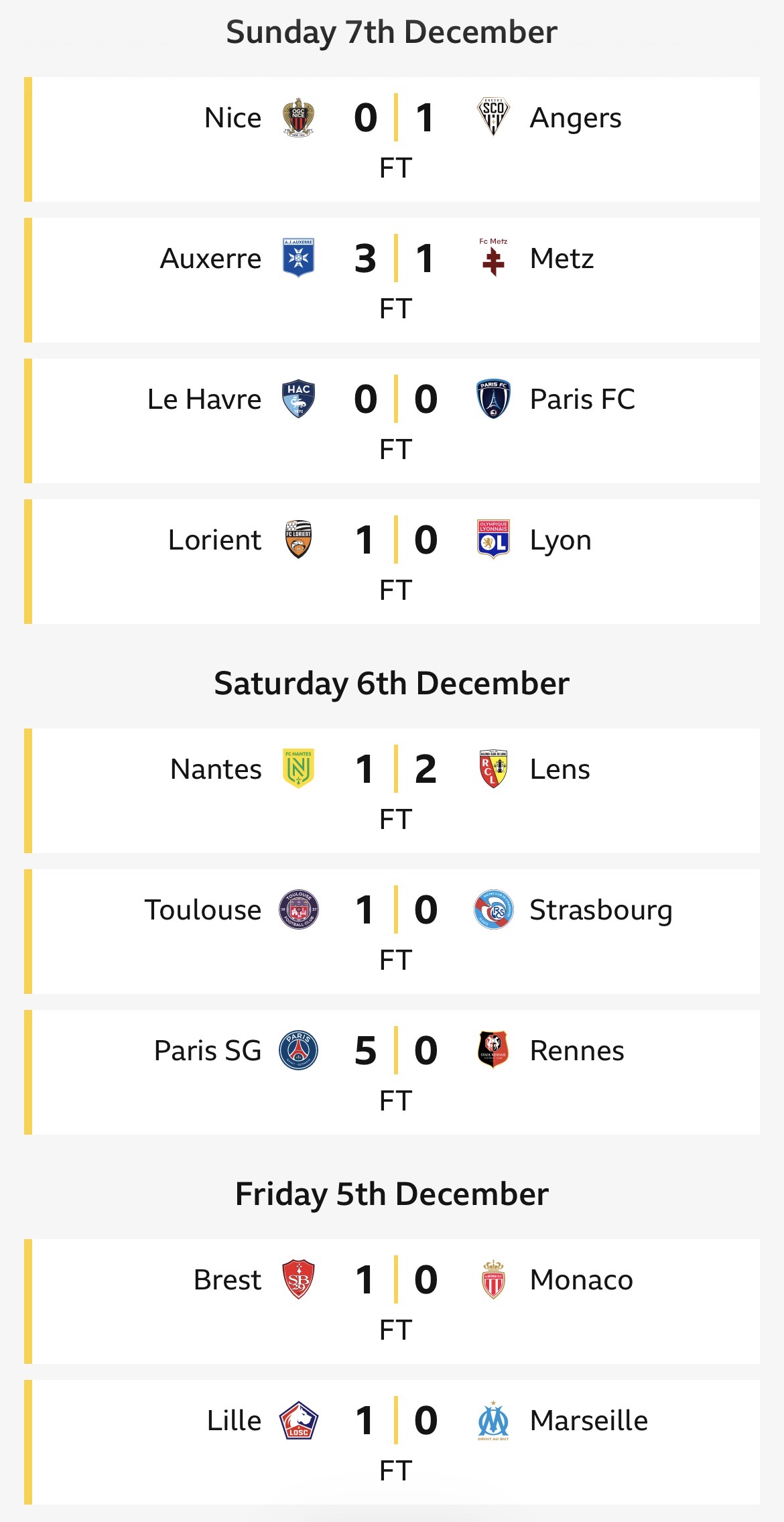Click the Marseille OM logo
The image size is (784, 1522).
coord(493,1420)
